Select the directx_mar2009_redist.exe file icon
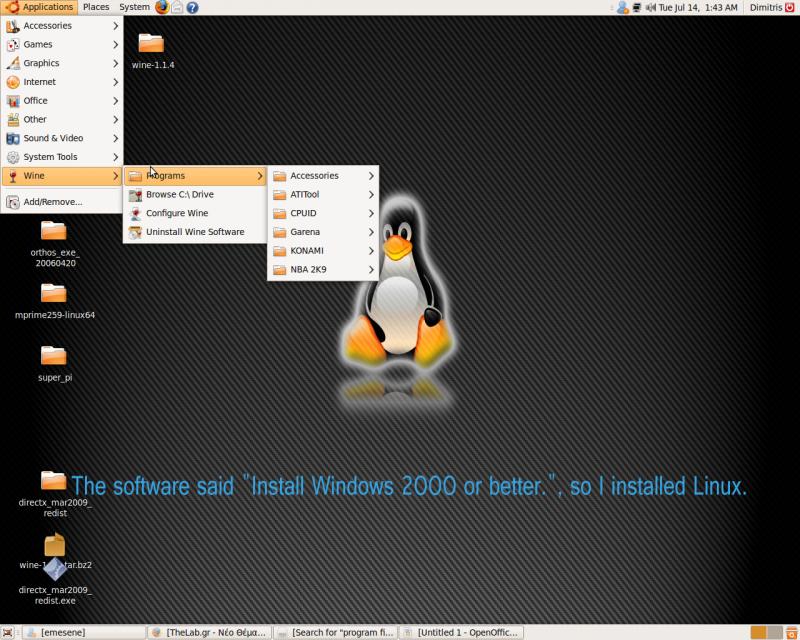 tap(55, 569)
